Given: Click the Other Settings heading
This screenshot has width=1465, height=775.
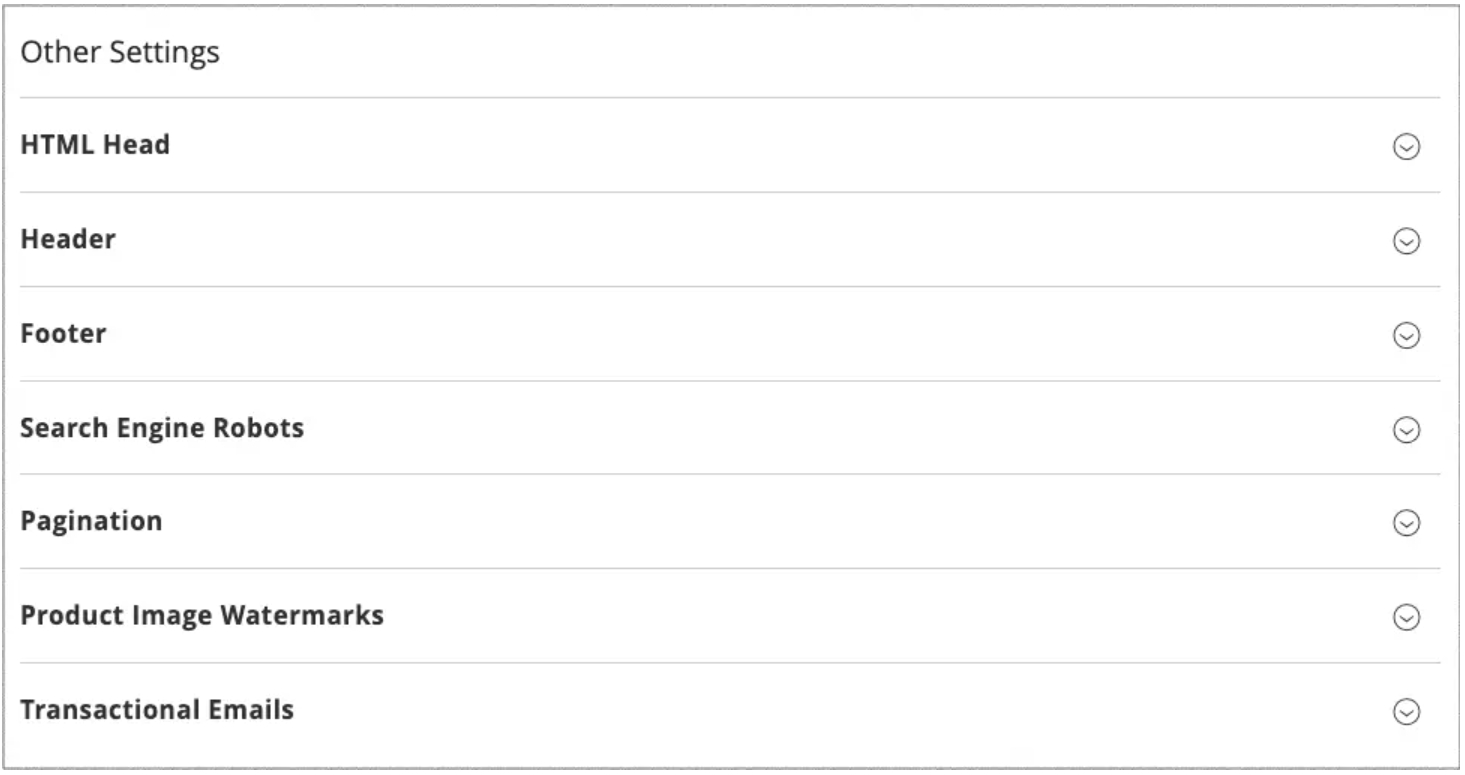Looking at the screenshot, I should (x=120, y=53).
